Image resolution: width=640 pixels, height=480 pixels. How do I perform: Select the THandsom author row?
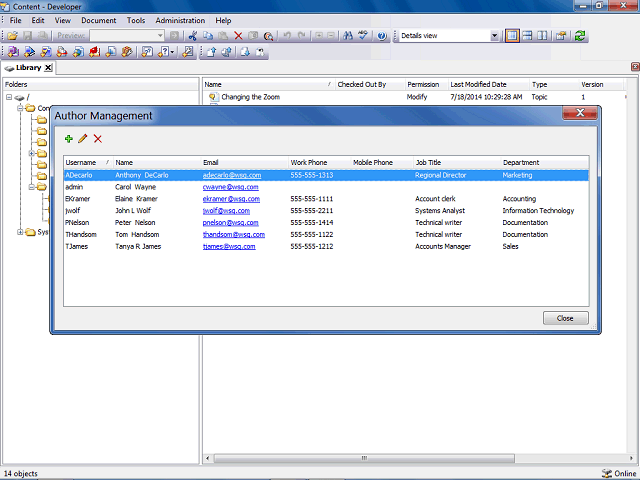326,235
